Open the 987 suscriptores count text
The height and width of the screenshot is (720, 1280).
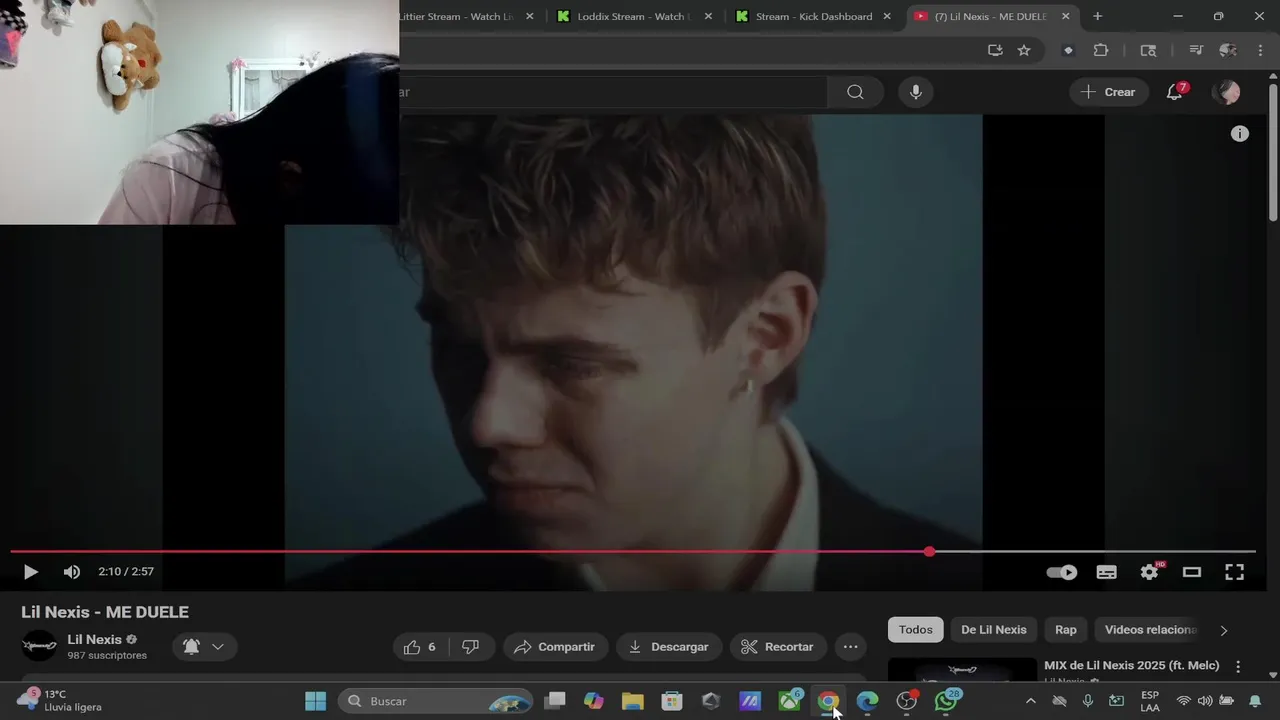tap(107, 656)
